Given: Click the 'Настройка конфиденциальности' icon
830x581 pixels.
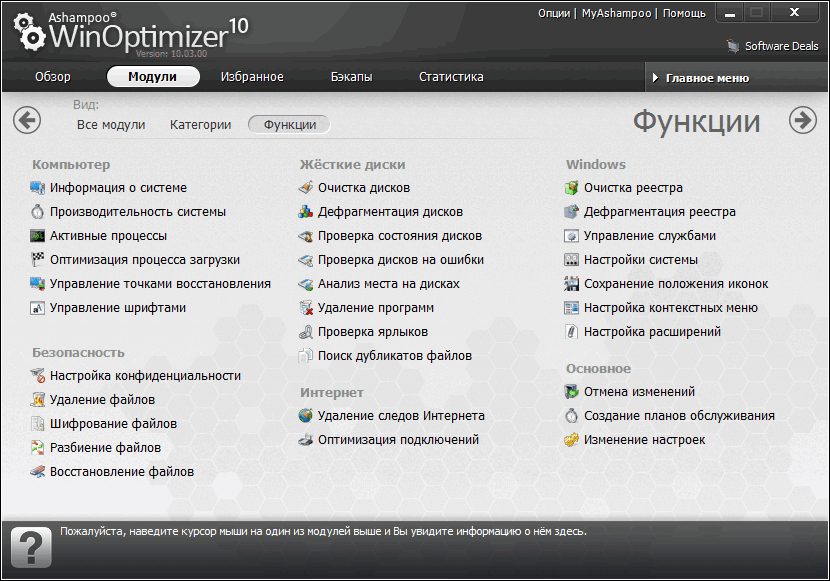Looking at the screenshot, I should click(38, 376).
